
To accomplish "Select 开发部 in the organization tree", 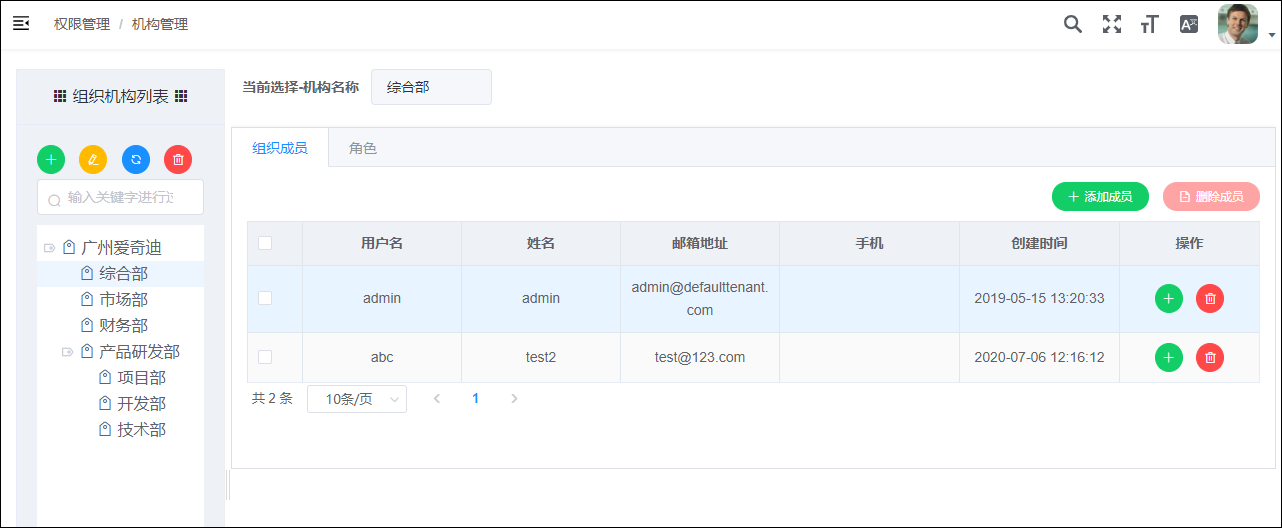I will point(141,403).
